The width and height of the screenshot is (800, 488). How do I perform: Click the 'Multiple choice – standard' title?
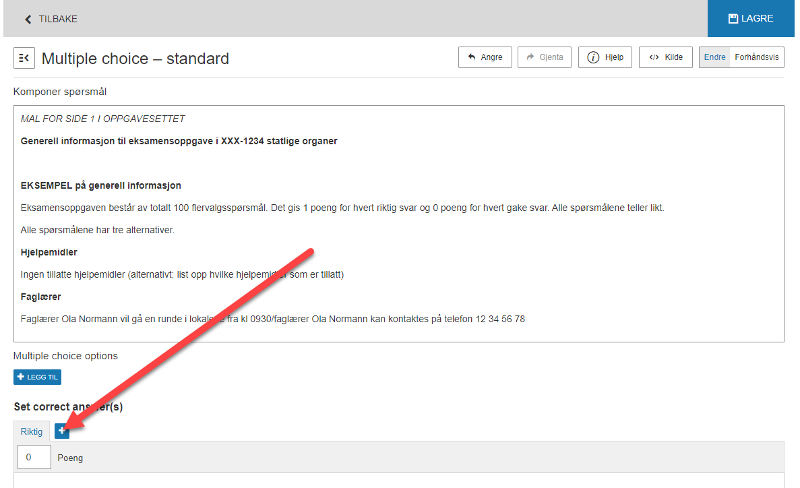pyautogui.click(x=135, y=59)
